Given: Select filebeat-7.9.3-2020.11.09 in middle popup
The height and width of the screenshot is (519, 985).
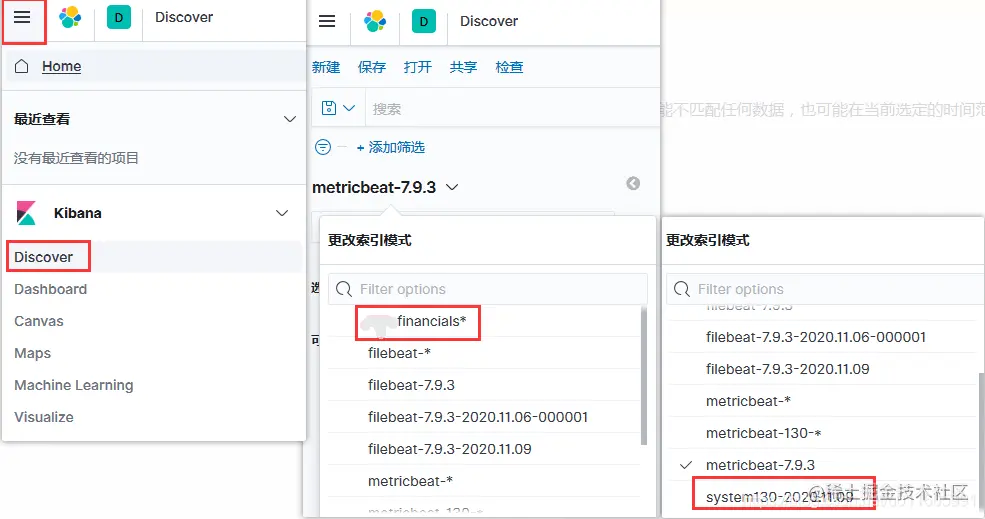Looking at the screenshot, I should pyautogui.click(x=450, y=449).
